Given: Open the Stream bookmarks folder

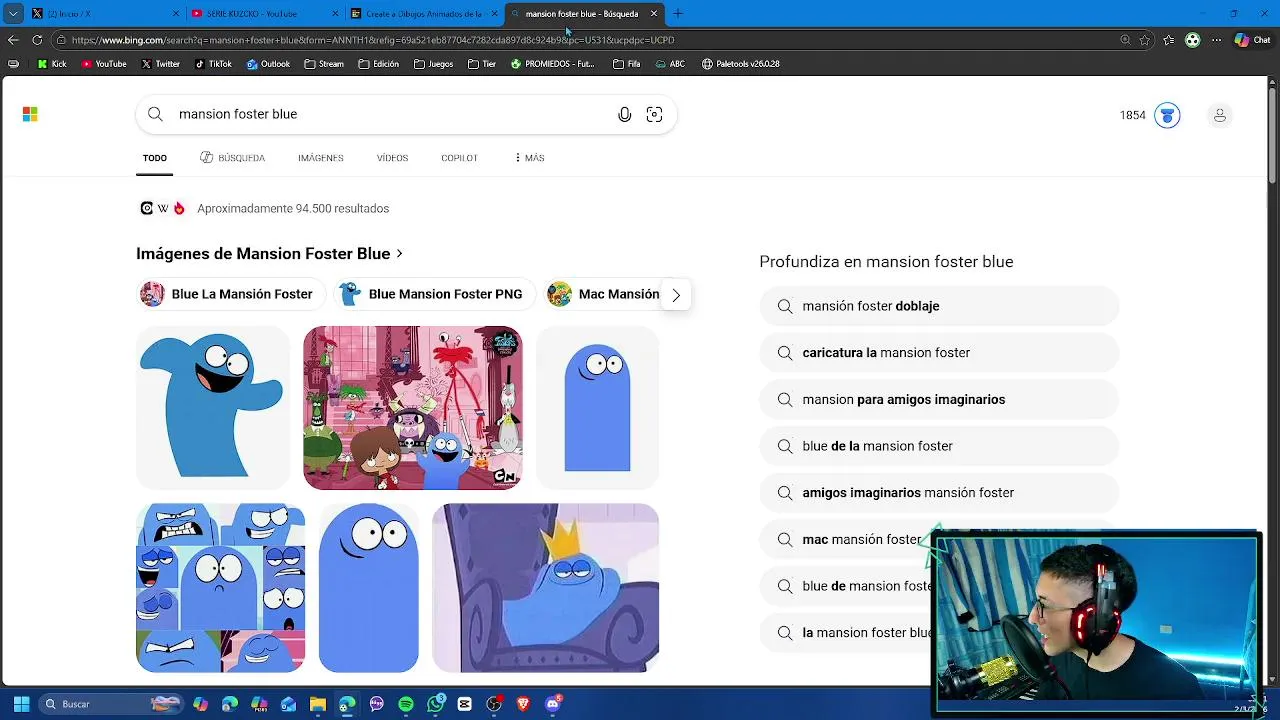Looking at the screenshot, I should pyautogui.click(x=323, y=64).
